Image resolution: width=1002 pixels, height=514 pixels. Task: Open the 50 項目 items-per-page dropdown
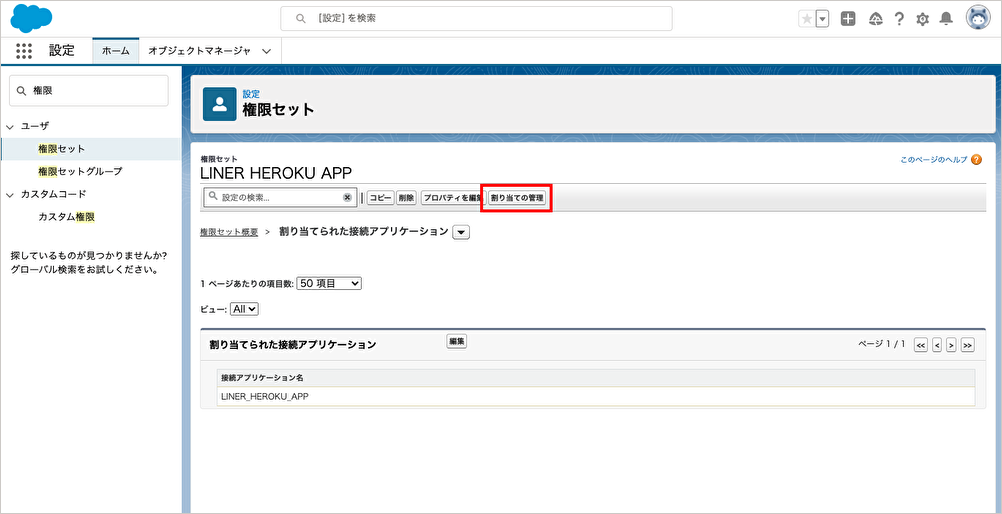(329, 283)
